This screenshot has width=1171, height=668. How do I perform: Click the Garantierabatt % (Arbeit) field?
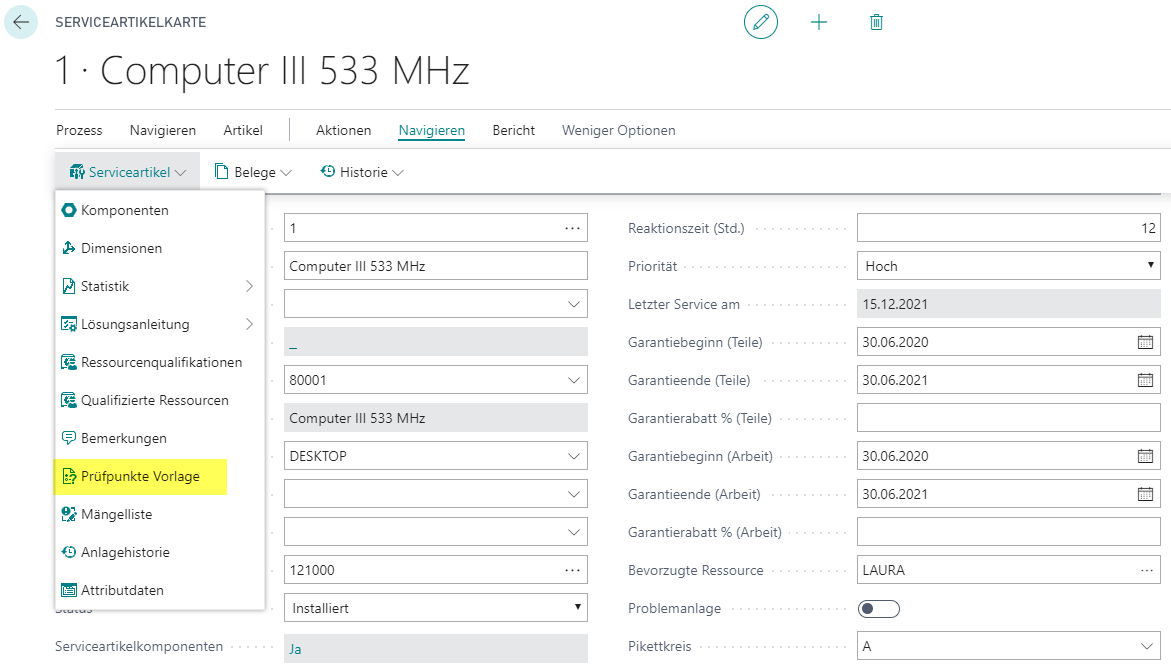coord(1008,532)
